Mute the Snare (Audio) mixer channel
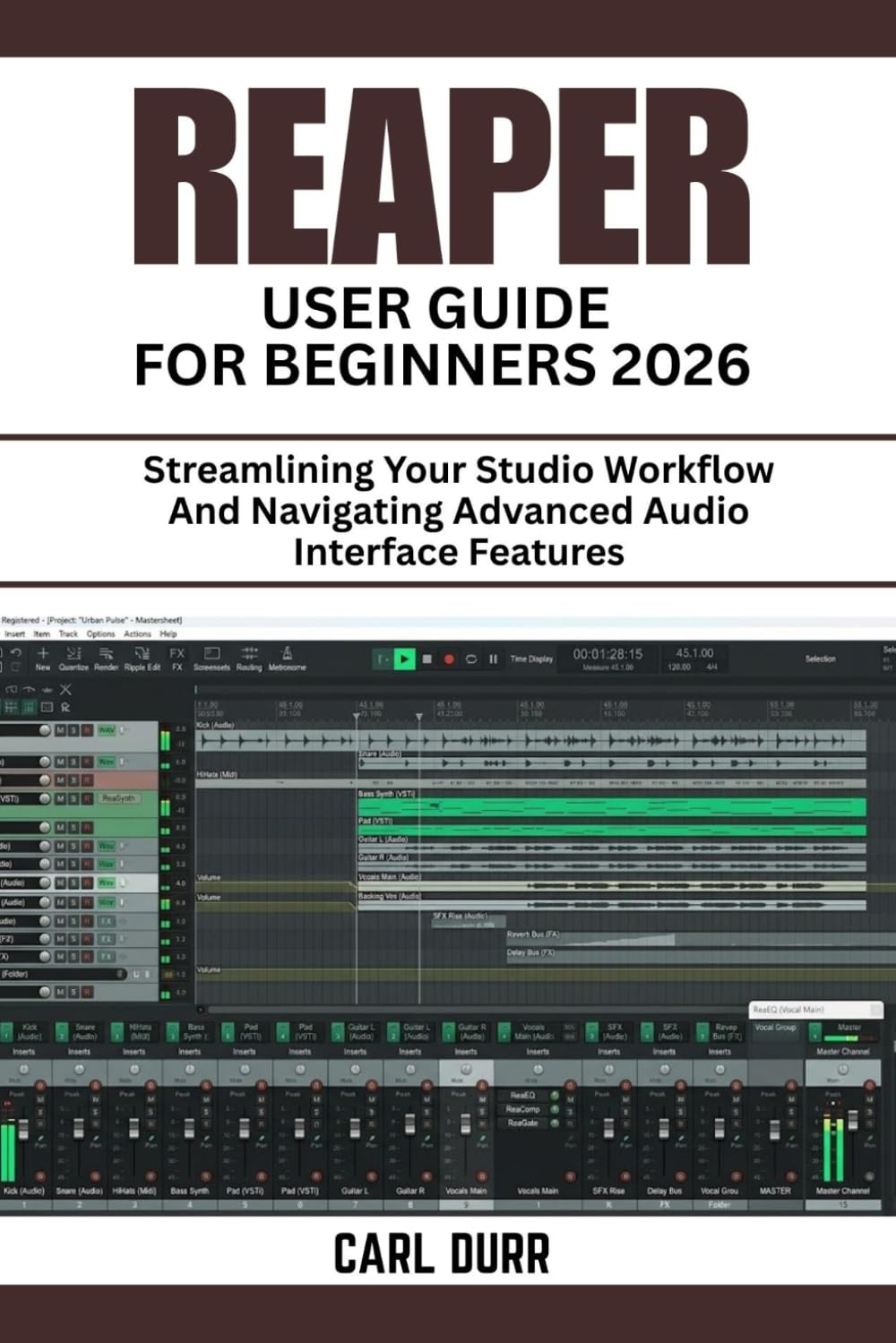Screen dimensions: 896x1343 [96, 1100]
